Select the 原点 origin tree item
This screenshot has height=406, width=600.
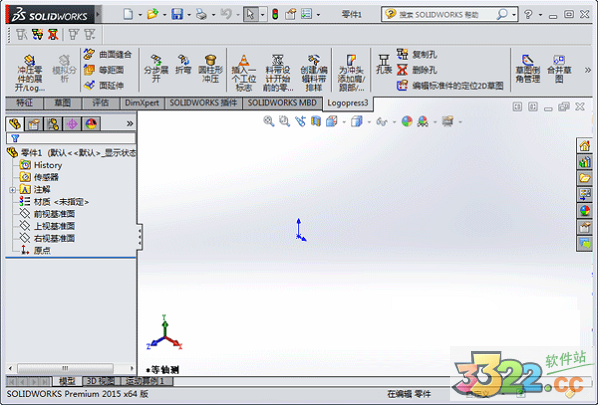(x=36, y=251)
